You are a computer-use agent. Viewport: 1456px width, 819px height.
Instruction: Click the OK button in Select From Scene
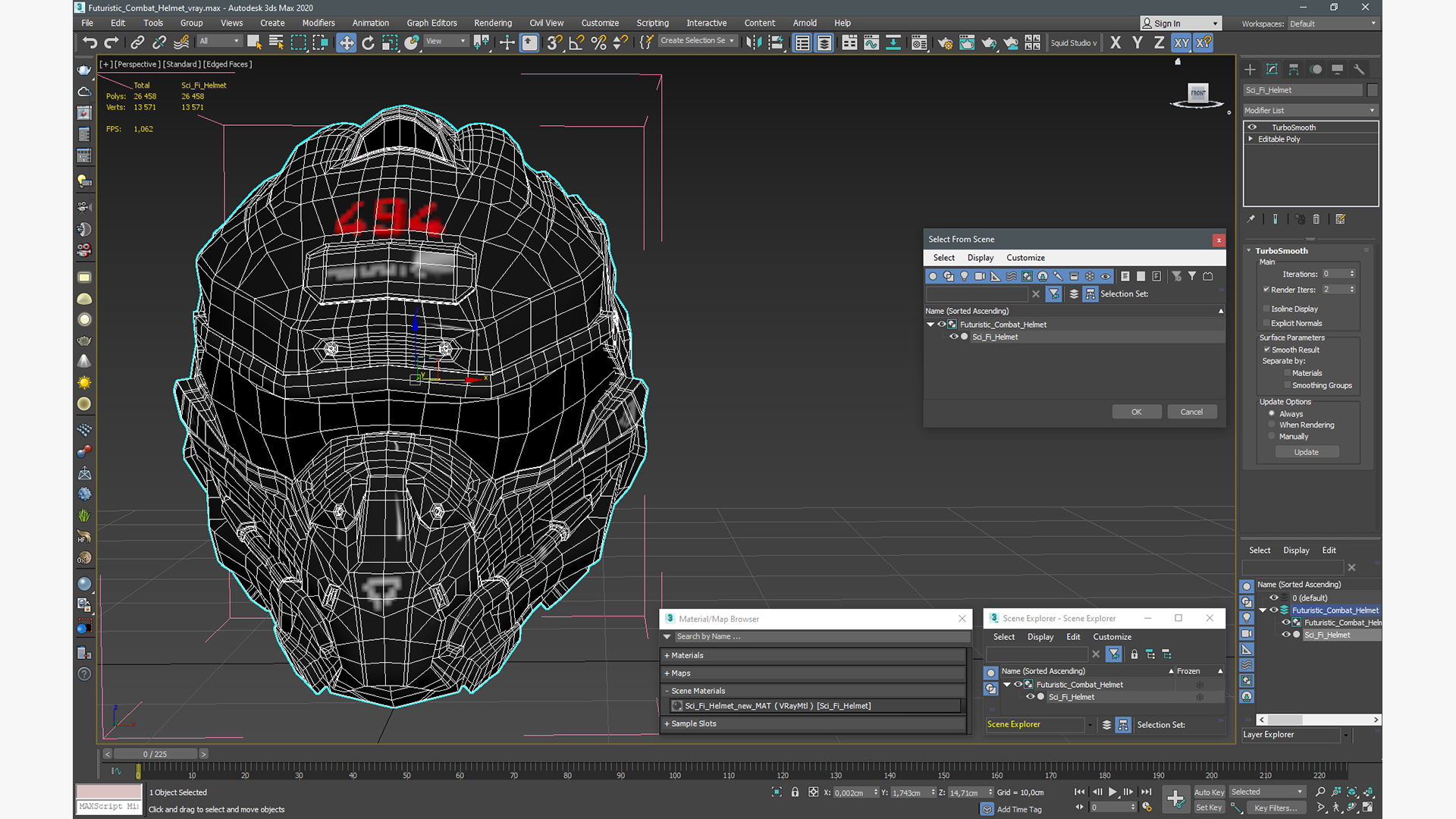[1135, 411]
